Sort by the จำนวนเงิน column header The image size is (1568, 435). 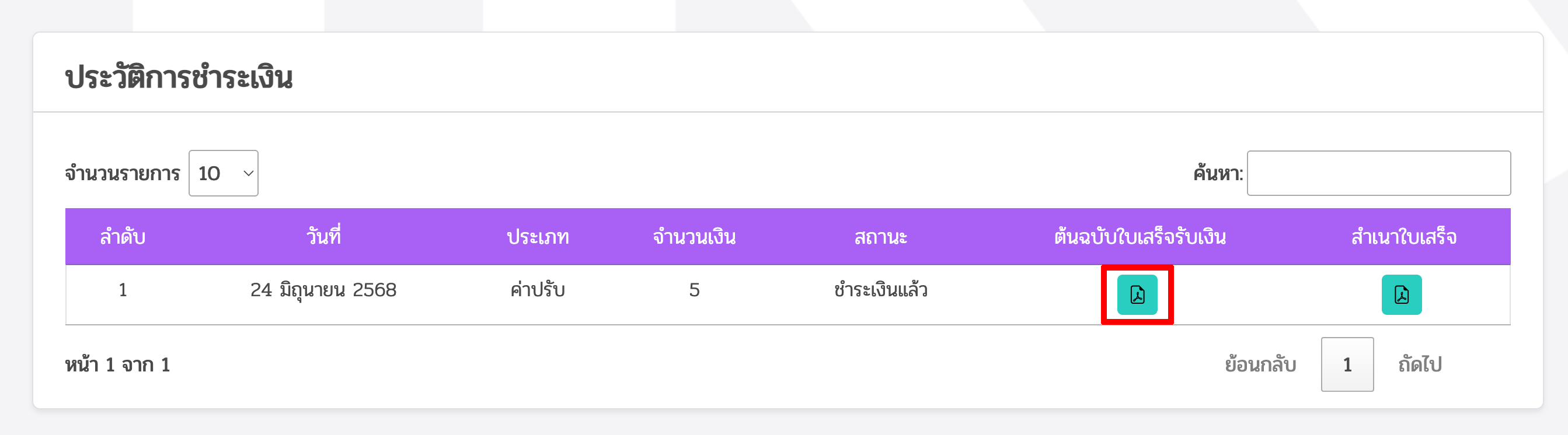pyautogui.click(x=694, y=237)
